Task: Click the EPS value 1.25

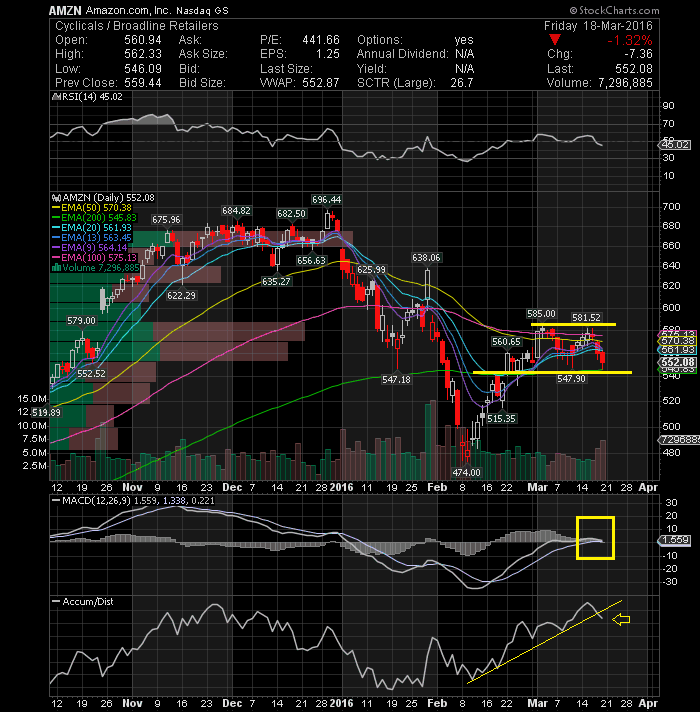Action: (x=328, y=54)
